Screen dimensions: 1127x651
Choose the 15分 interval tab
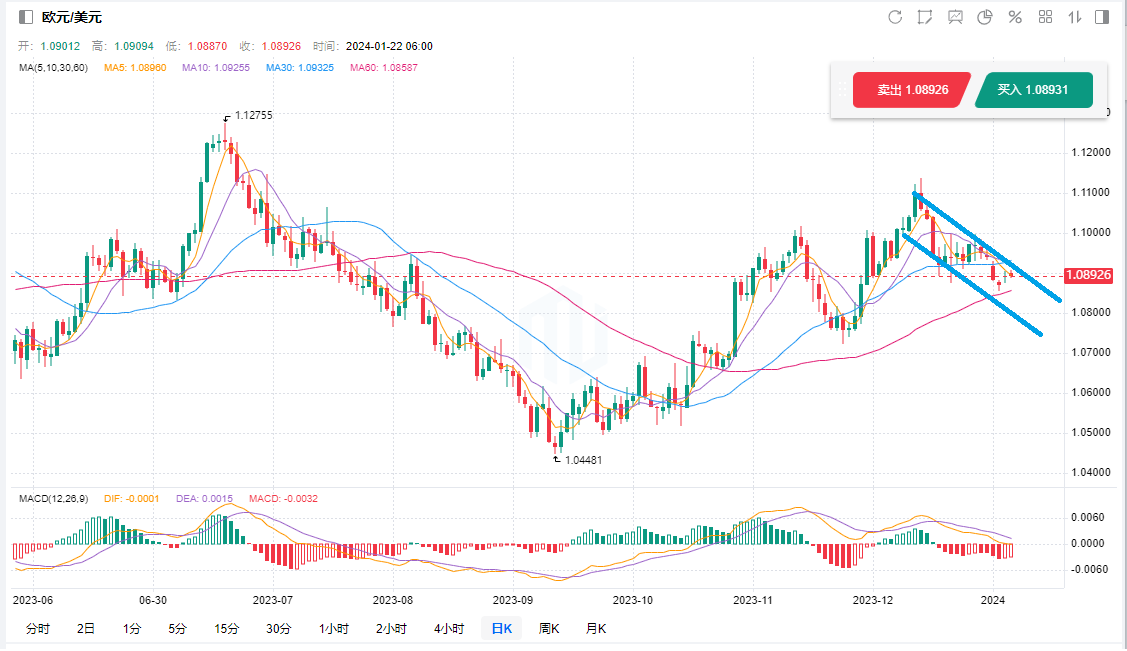pos(226,629)
